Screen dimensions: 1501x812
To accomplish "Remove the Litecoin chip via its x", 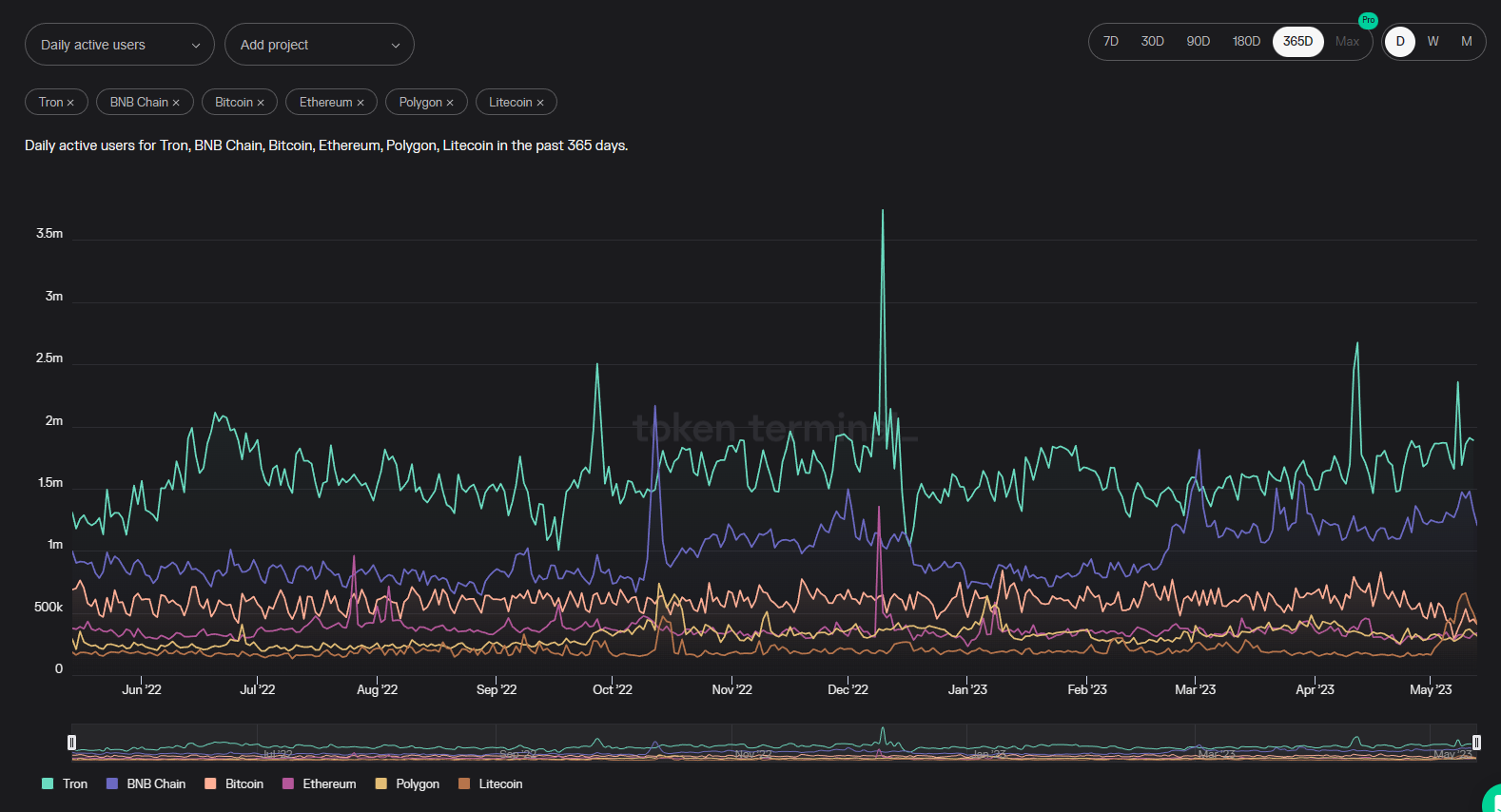I will 540,103.
